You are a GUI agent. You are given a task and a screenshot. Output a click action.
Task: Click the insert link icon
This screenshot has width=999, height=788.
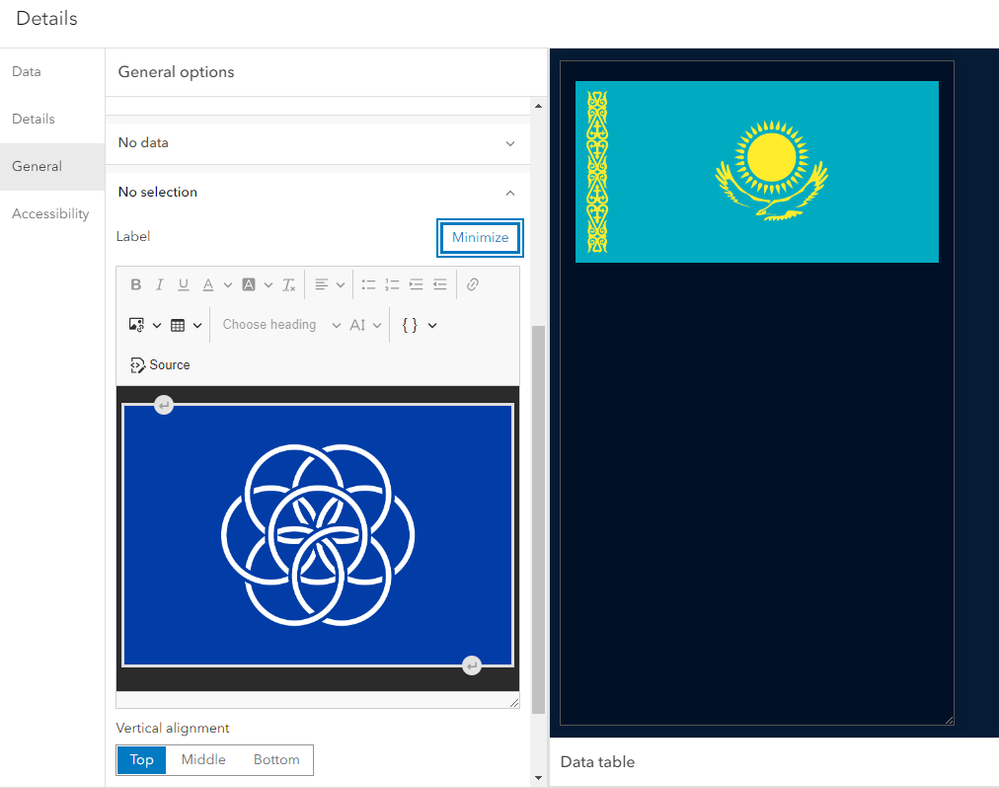472,285
